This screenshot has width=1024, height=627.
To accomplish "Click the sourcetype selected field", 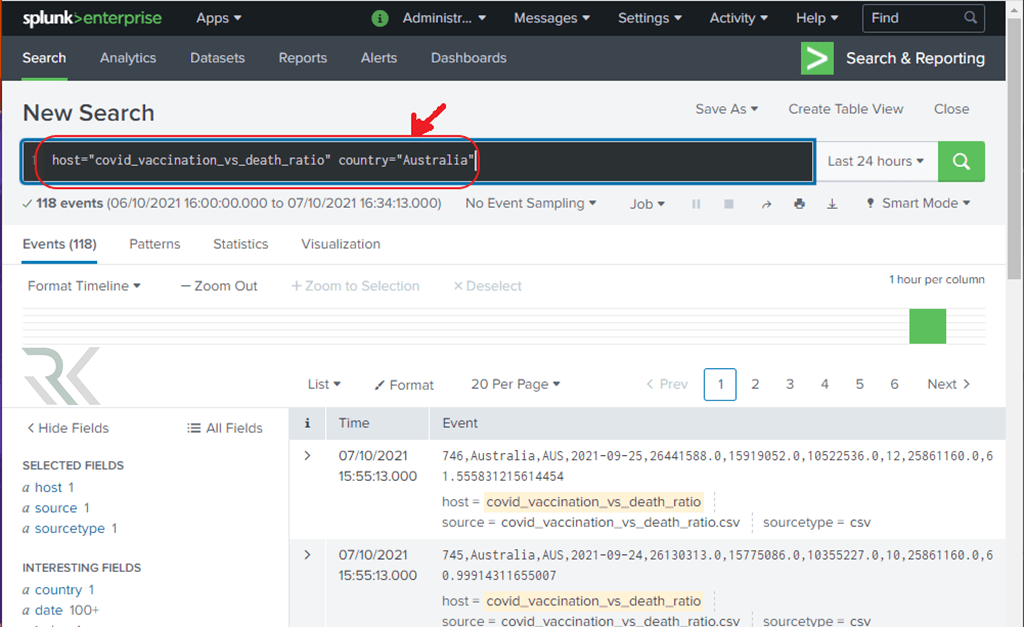I will pos(69,528).
